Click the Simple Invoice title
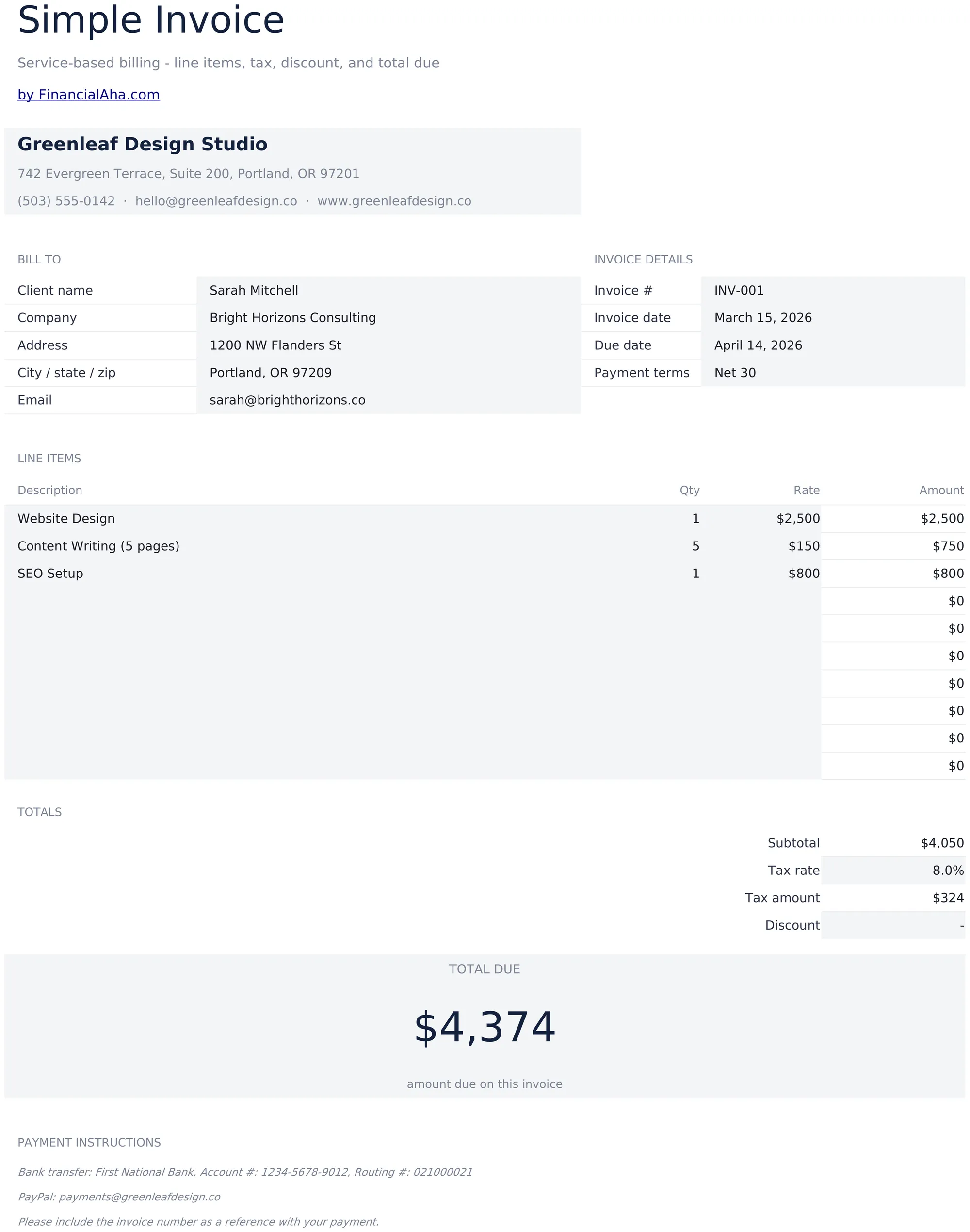970x1232 pixels. click(x=150, y=20)
